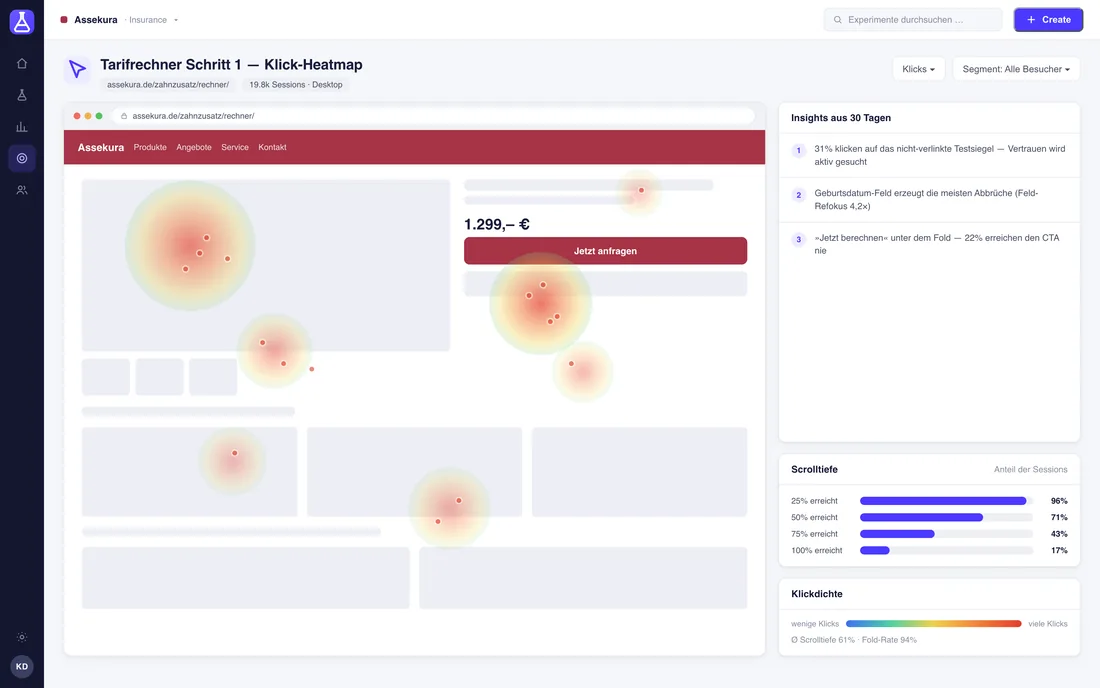
Task: Click the flask app logo
Action: click(22, 22)
